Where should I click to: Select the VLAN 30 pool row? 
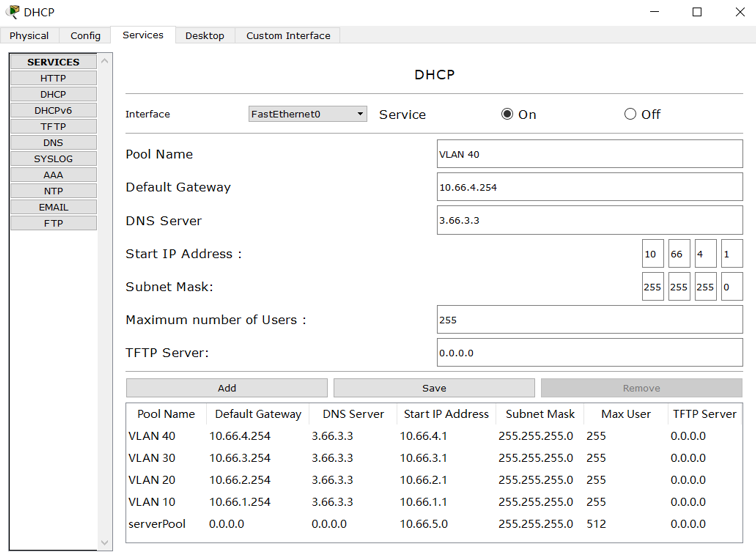[434, 458]
